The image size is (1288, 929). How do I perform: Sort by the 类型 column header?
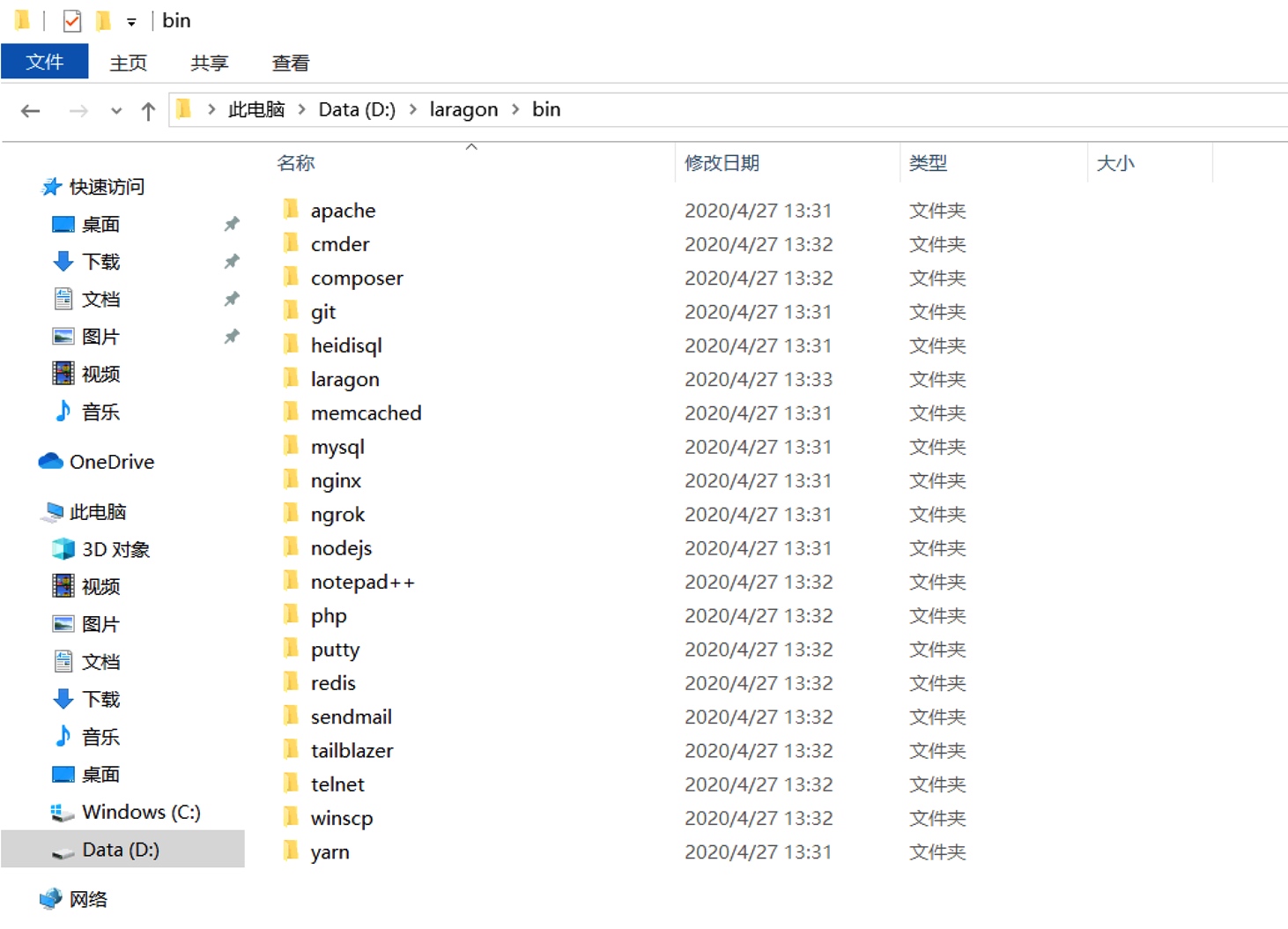pos(928,162)
